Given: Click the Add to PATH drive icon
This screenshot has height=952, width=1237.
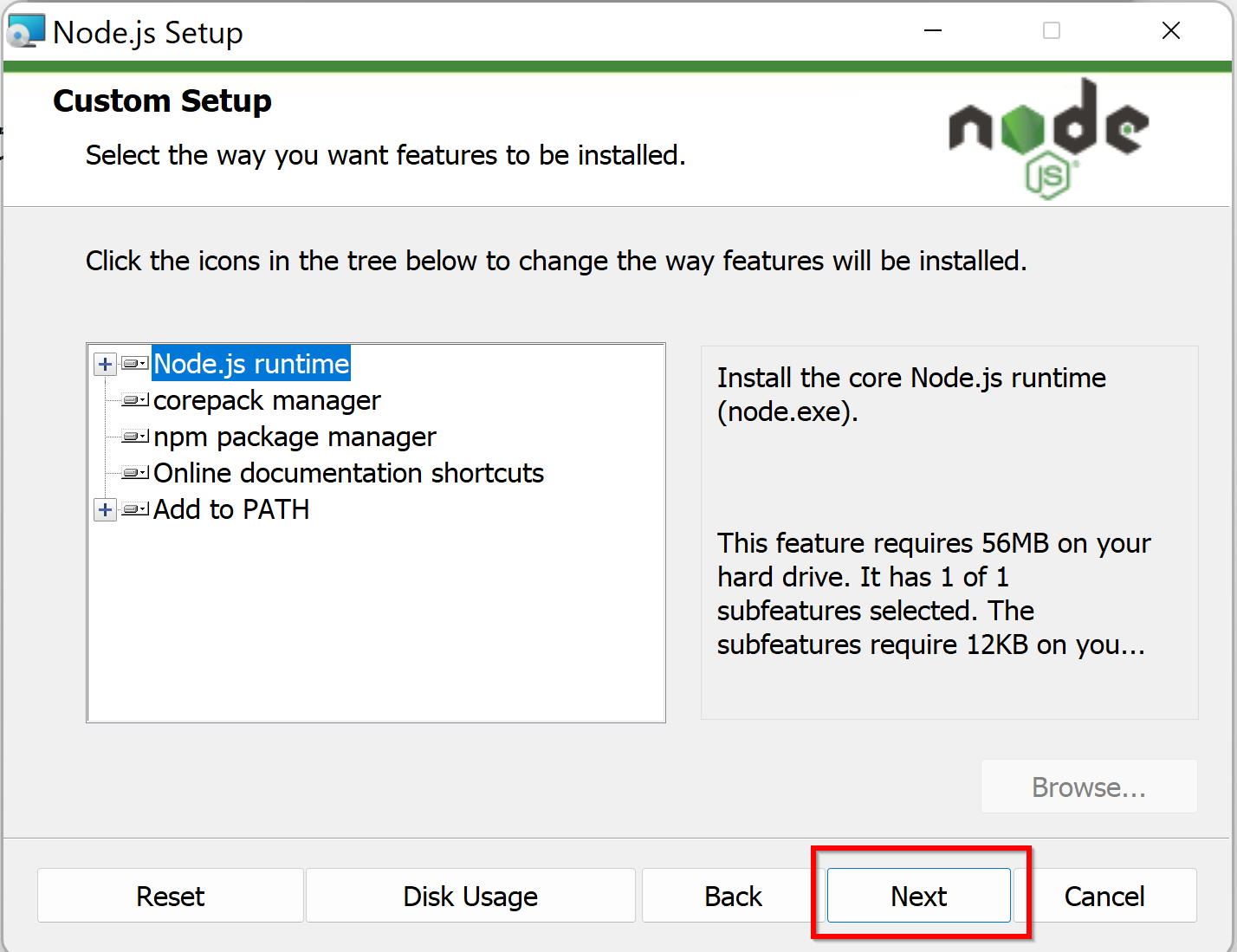Looking at the screenshot, I should [x=135, y=509].
